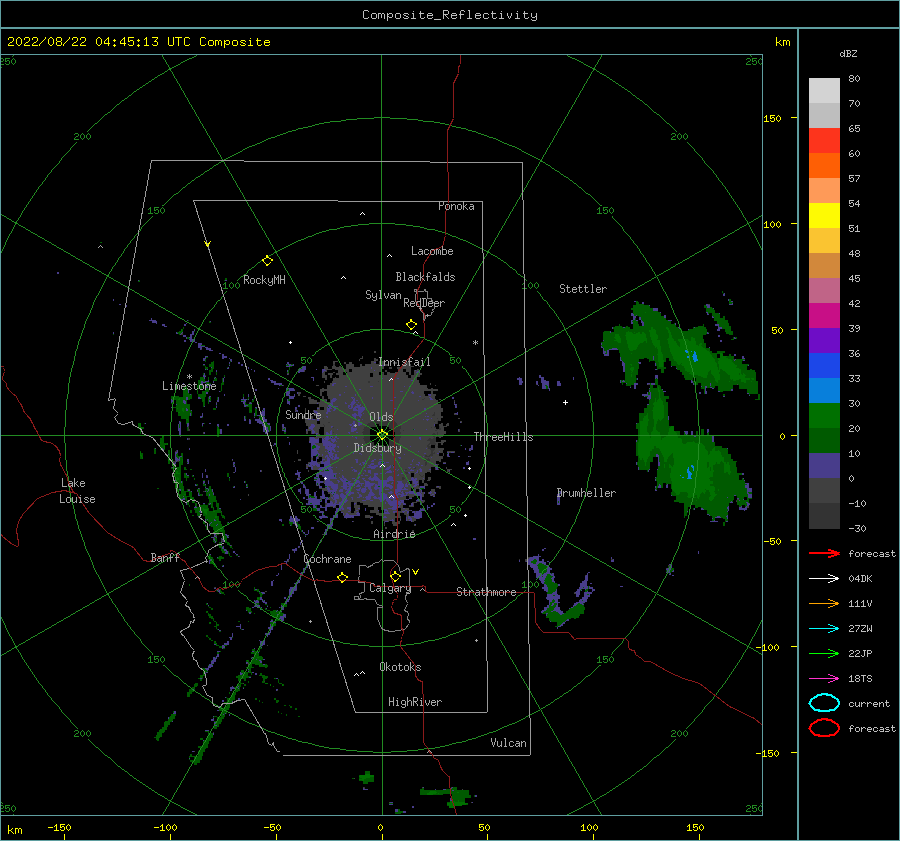Select the Limestone label
The width and height of the screenshot is (900, 841).
click(189, 386)
